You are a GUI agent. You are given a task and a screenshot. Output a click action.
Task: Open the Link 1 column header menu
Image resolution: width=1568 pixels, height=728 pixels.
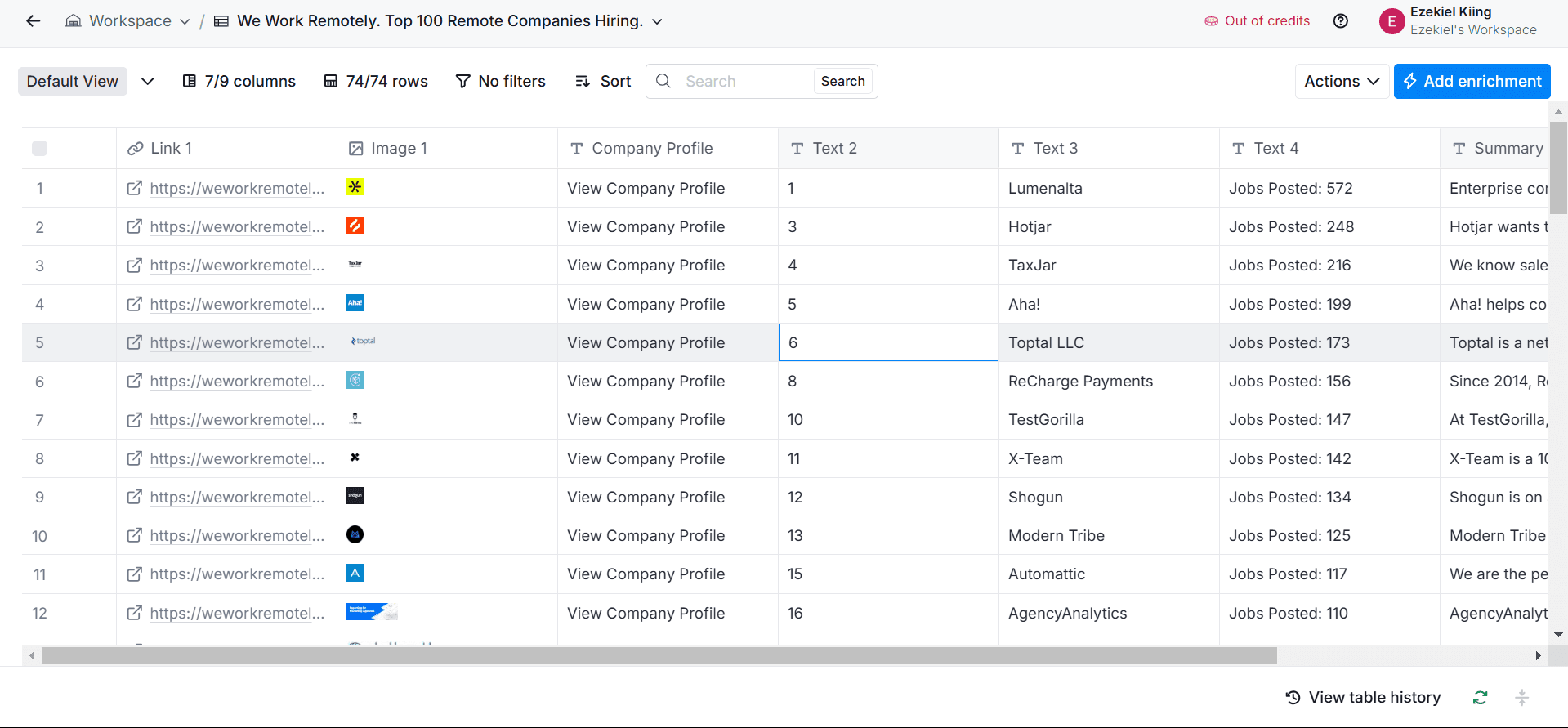coord(226,148)
